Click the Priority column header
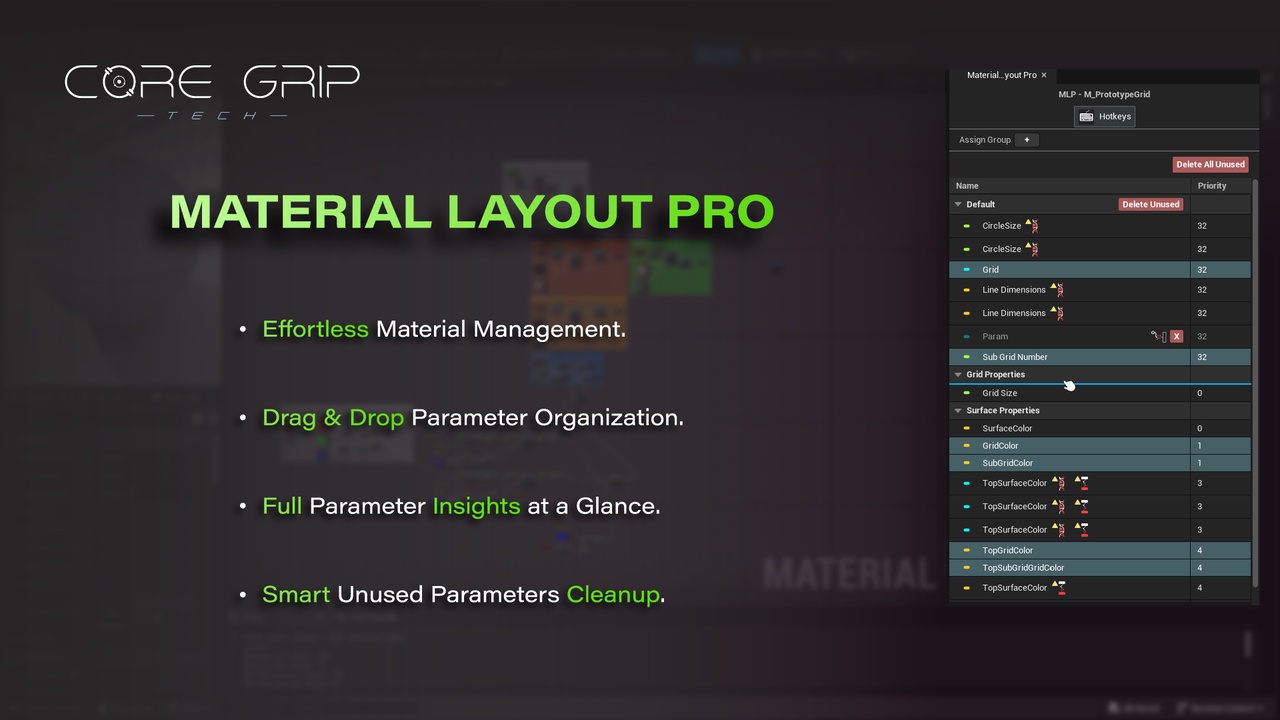Viewport: 1280px width, 720px height. [x=1221, y=186]
